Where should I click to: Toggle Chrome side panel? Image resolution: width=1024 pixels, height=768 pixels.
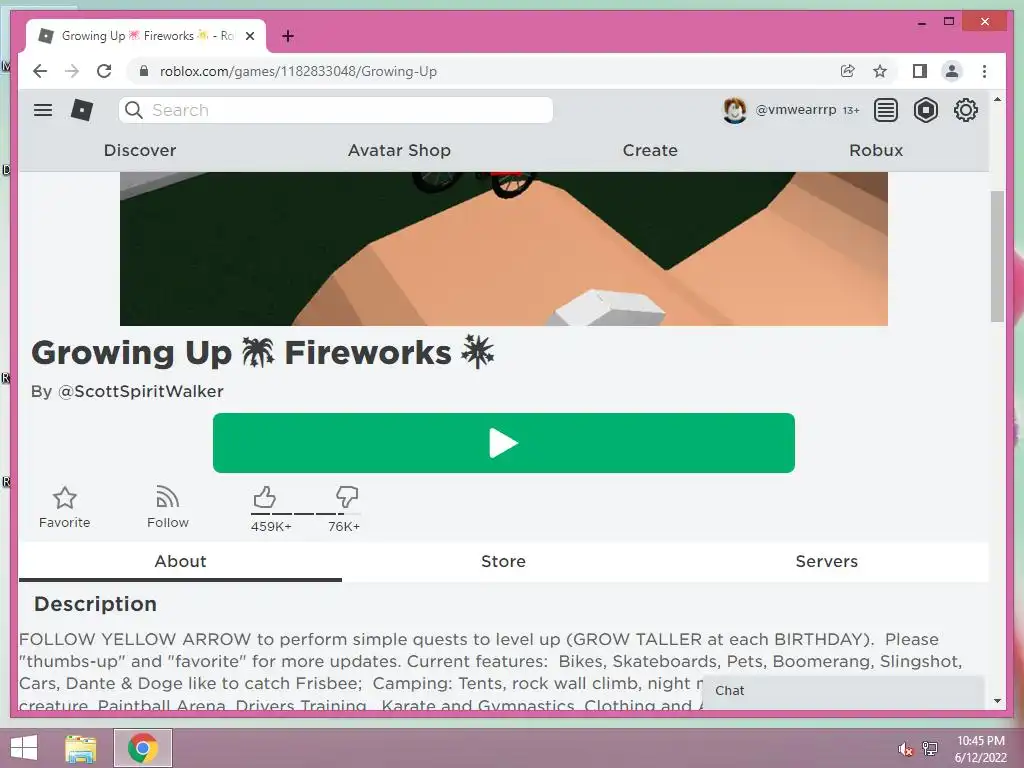[920, 71]
